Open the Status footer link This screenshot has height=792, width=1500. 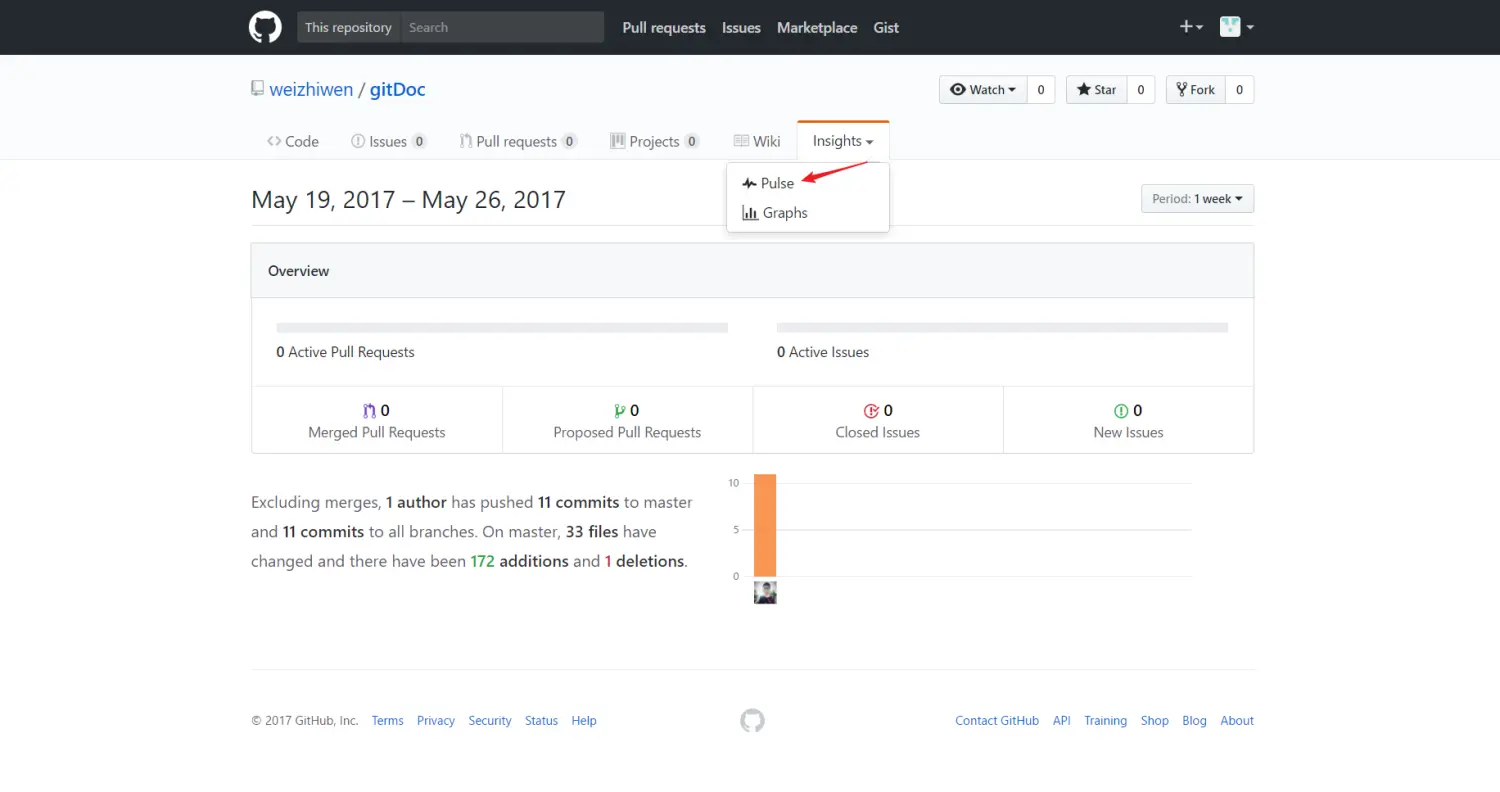(541, 720)
